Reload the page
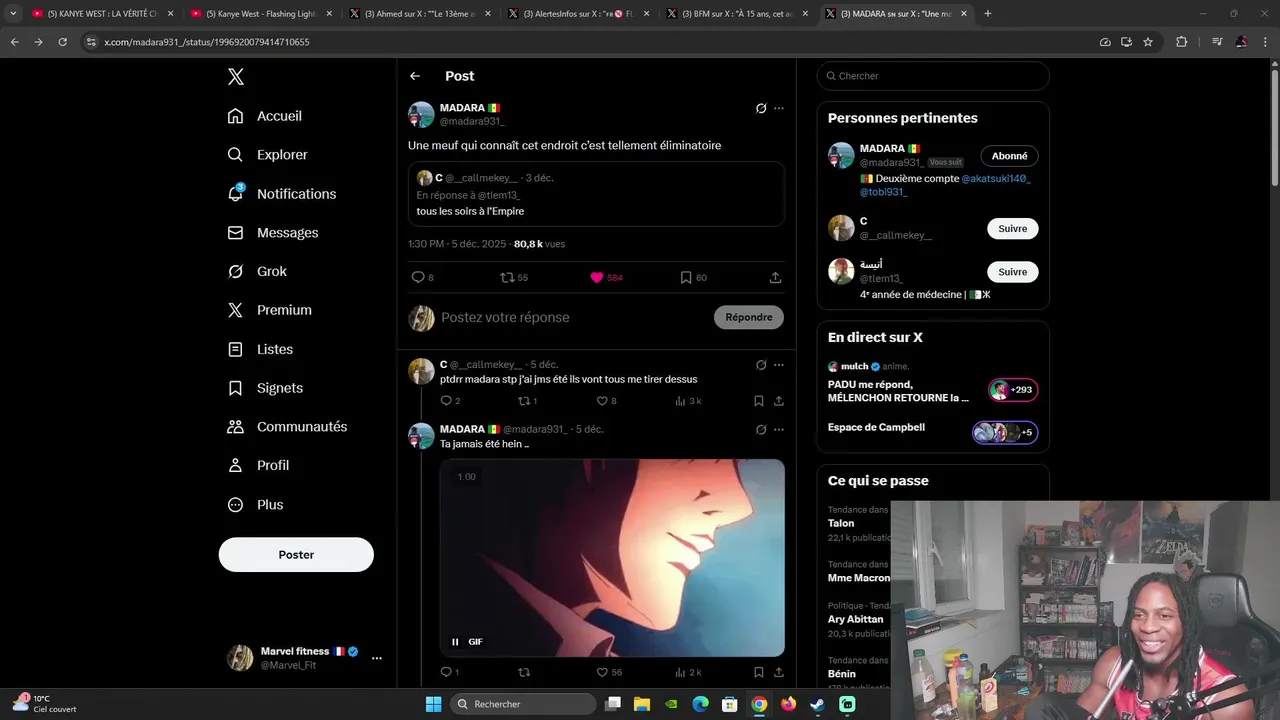 (x=62, y=42)
